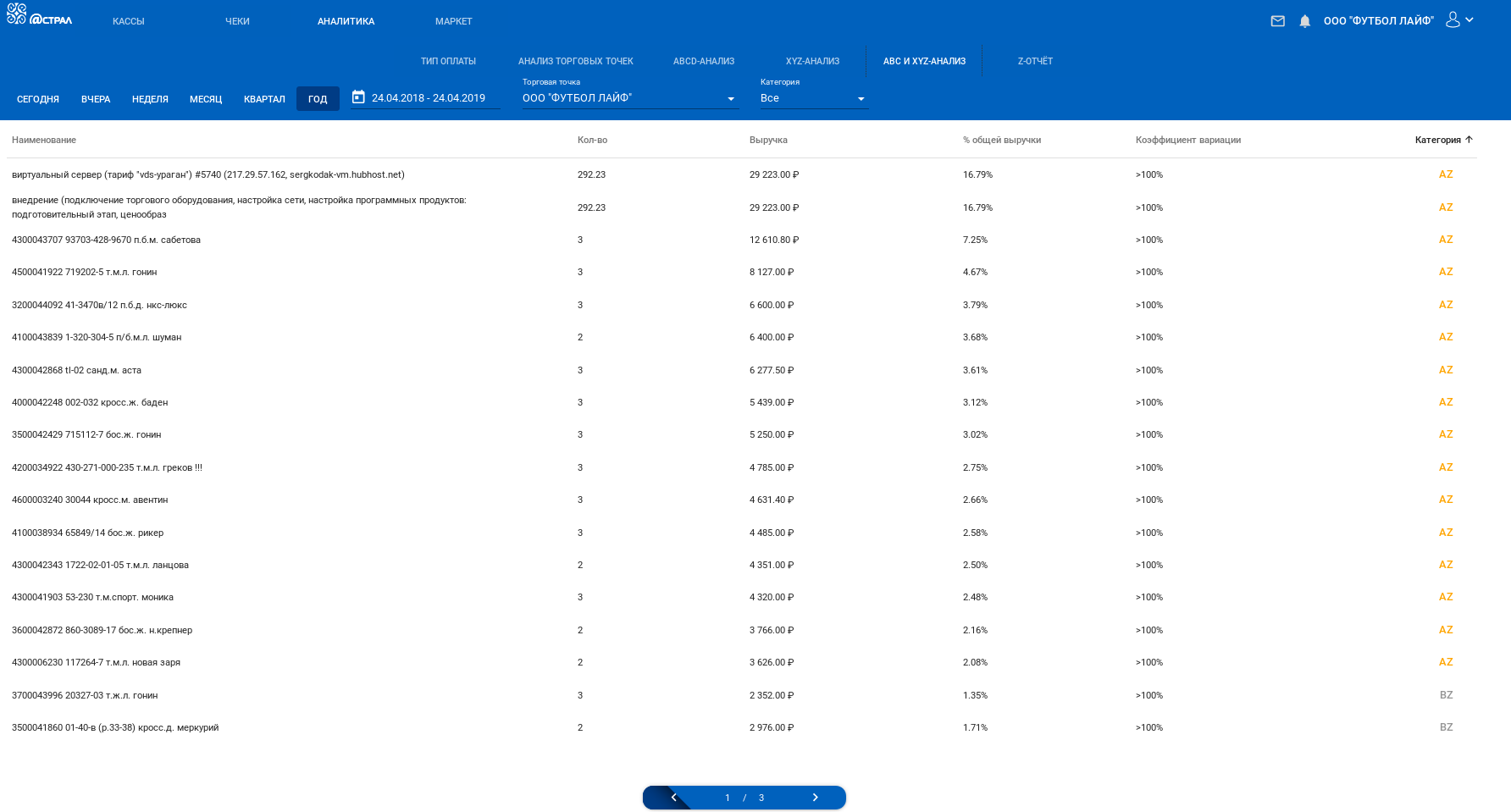Click the Astral logo

point(40,14)
